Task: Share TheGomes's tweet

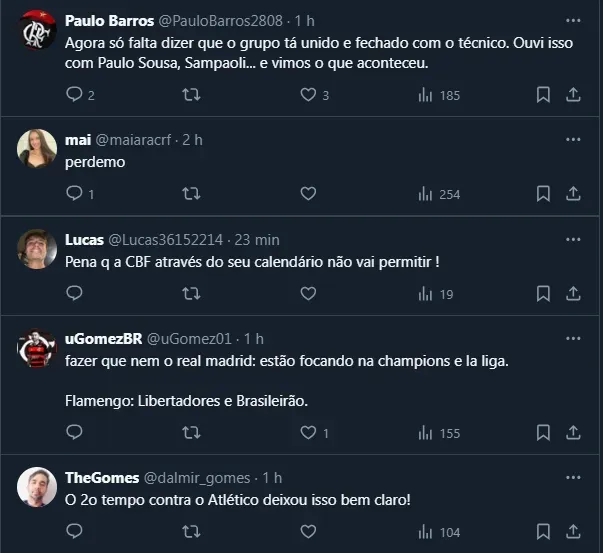Action: [573, 532]
